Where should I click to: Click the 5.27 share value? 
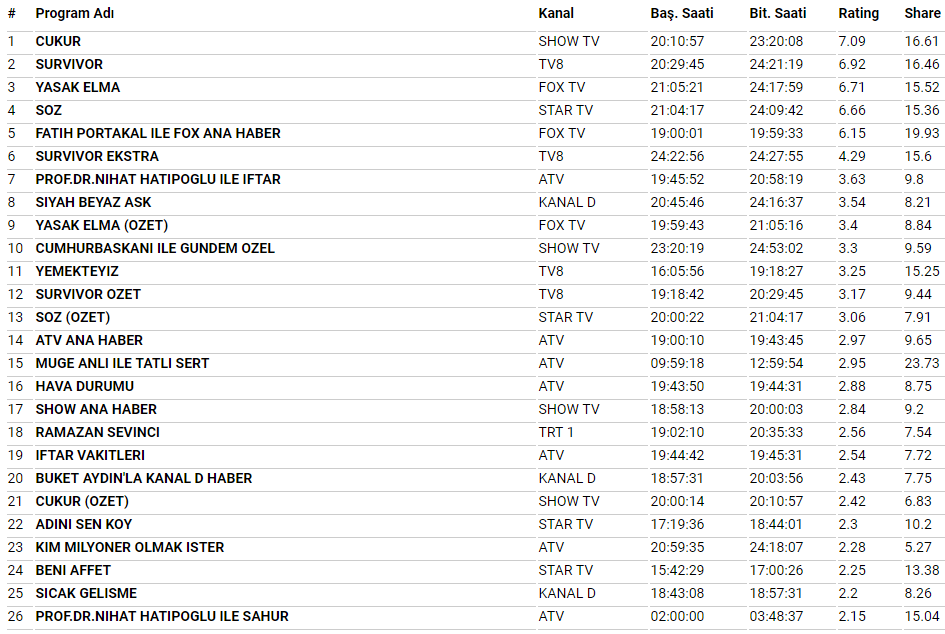[x=918, y=547]
